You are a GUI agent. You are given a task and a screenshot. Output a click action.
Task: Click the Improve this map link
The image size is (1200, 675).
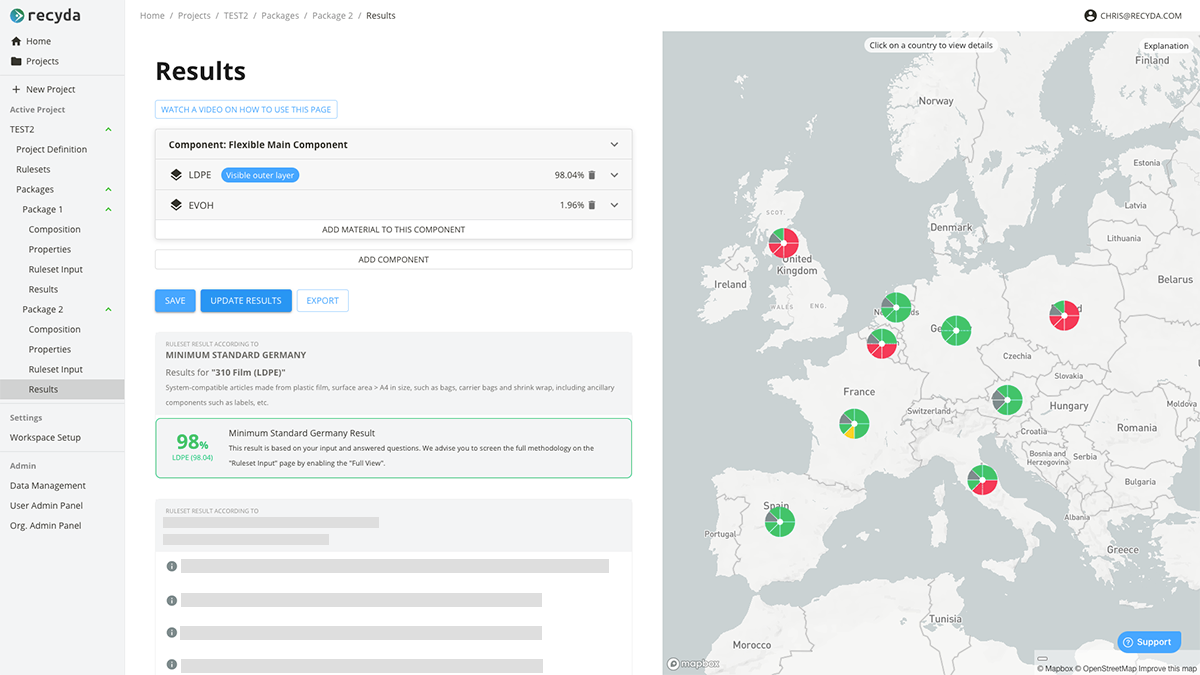click(x=1168, y=668)
